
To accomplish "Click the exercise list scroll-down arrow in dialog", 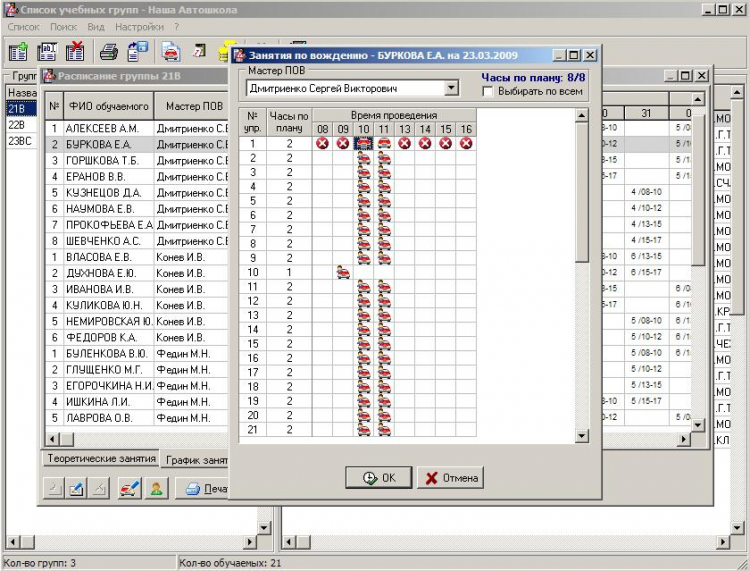I will coord(582,436).
